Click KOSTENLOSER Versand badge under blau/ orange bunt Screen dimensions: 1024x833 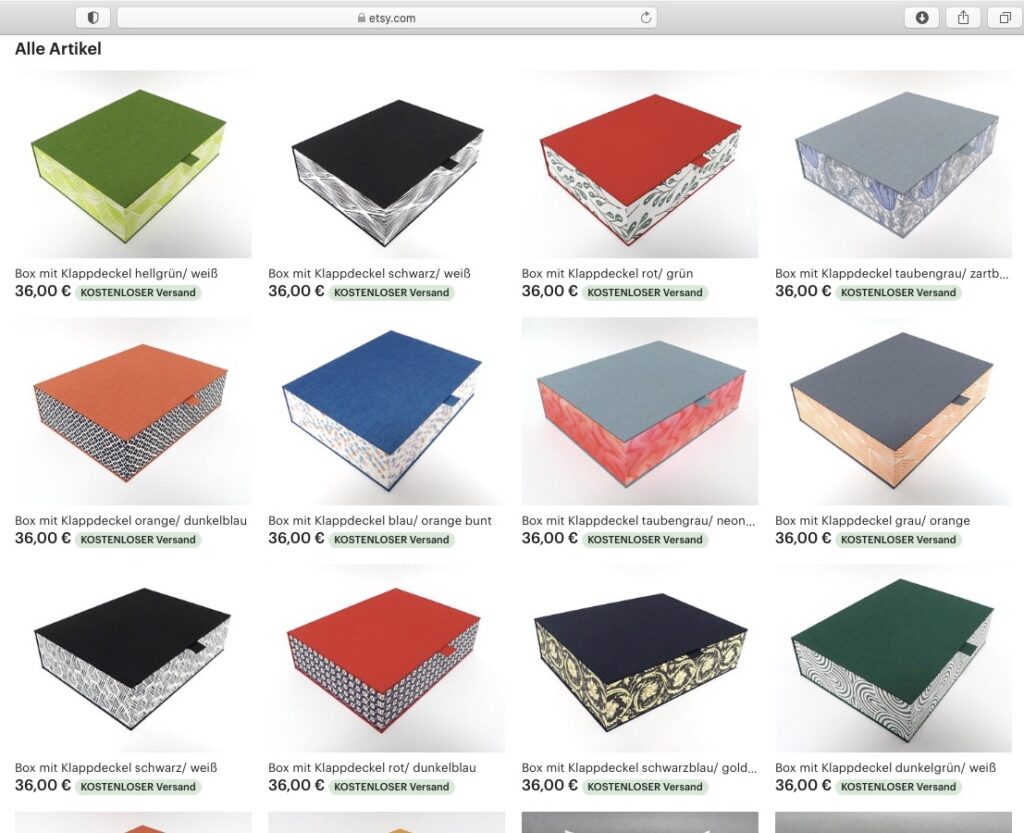tap(392, 540)
